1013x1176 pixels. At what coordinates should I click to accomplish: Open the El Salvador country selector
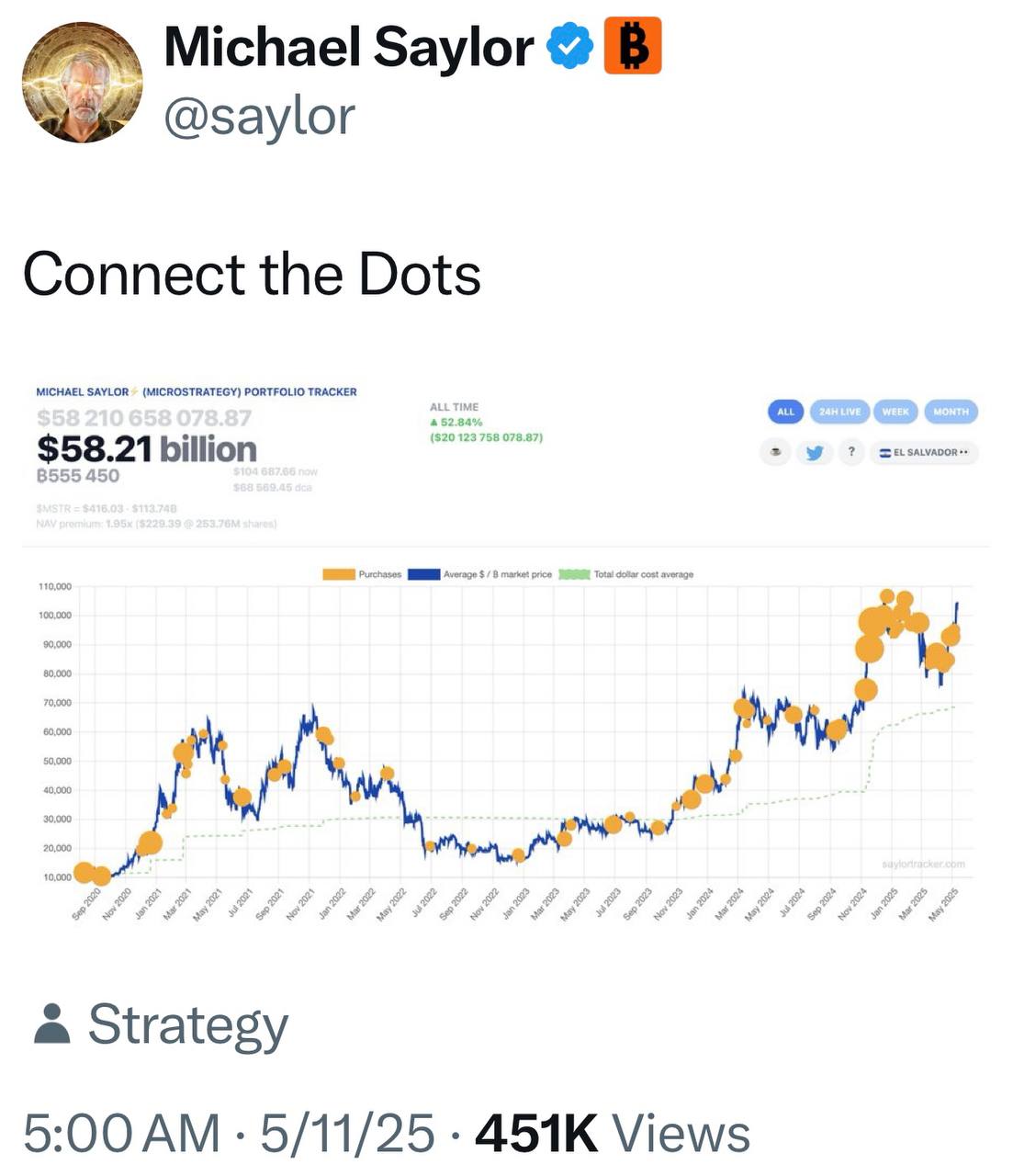pyautogui.click(x=924, y=452)
